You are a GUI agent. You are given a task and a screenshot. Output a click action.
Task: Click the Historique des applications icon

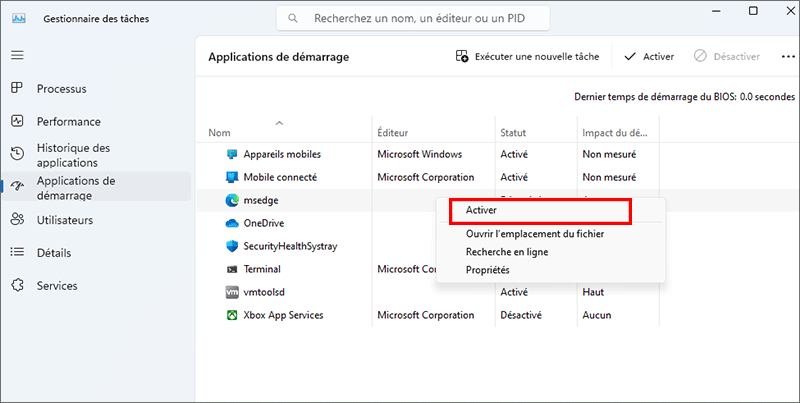pyautogui.click(x=17, y=154)
